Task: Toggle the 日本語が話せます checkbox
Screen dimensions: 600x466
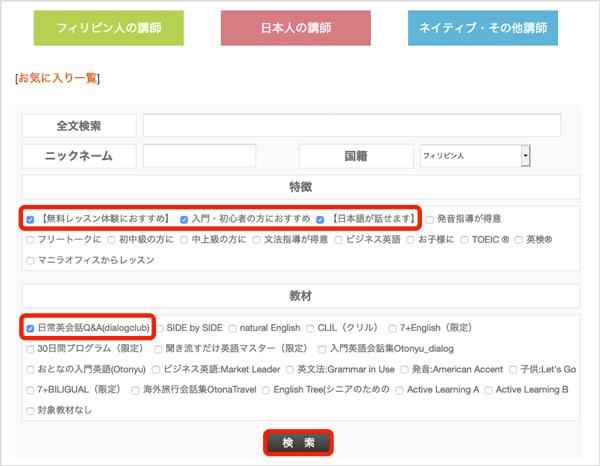Action: (x=322, y=219)
